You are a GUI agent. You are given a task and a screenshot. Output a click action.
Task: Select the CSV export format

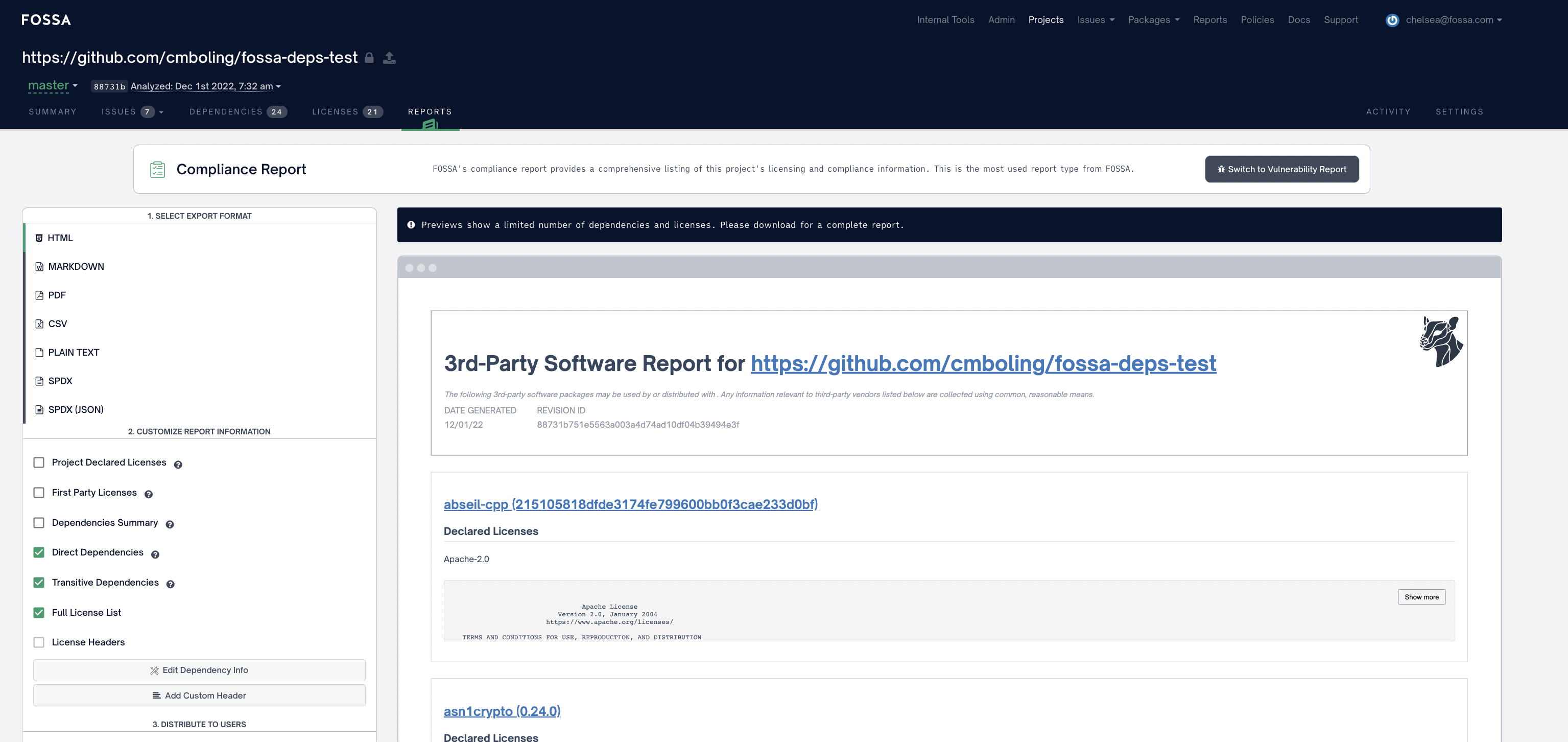point(200,324)
